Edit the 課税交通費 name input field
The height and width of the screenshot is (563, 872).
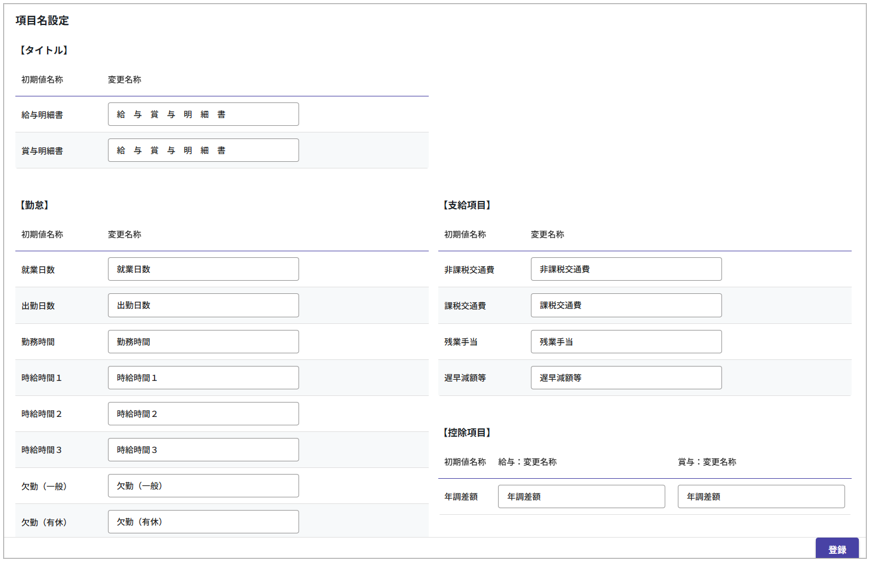click(626, 305)
